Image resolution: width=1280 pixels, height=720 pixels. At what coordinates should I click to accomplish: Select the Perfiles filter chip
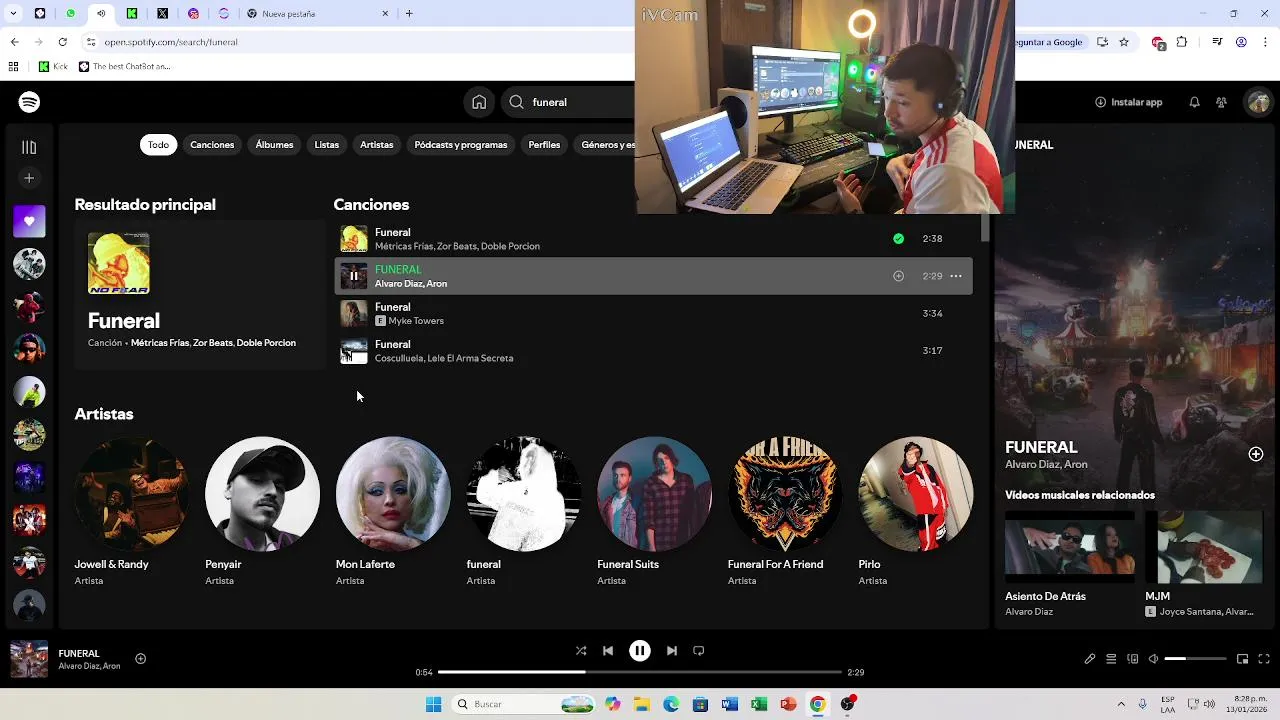(544, 145)
